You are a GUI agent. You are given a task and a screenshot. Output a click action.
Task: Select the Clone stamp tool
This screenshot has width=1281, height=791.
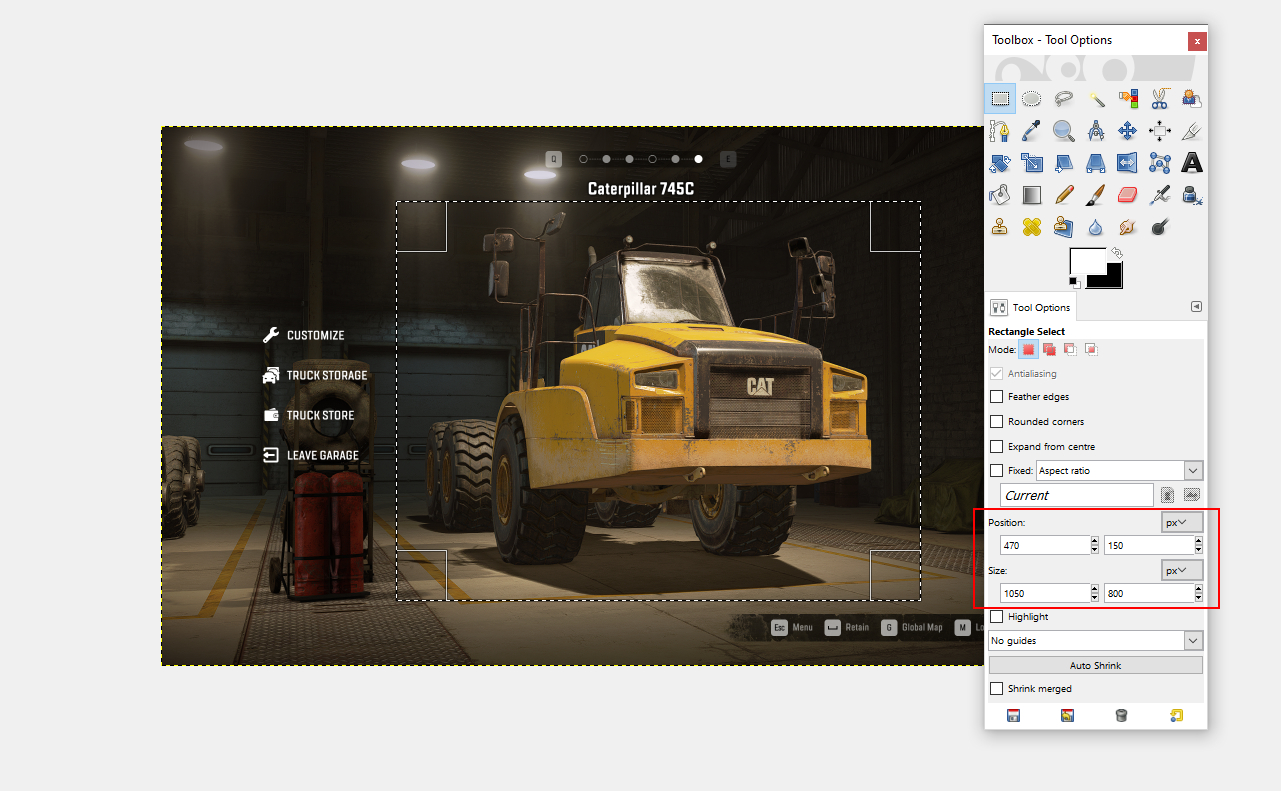[x=1000, y=226]
